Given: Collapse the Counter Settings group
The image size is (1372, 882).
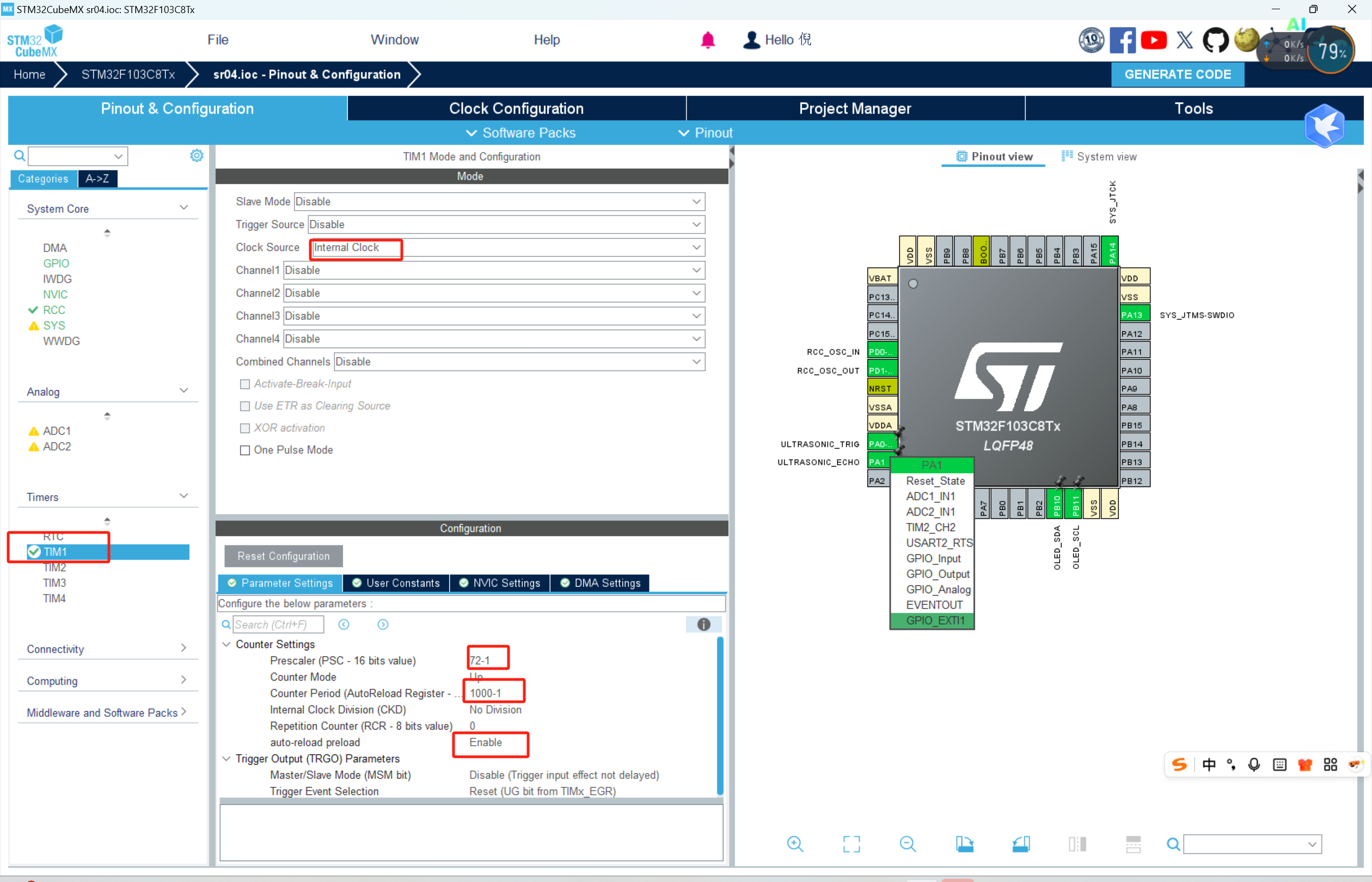Looking at the screenshot, I should pyautogui.click(x=226, y=644).
